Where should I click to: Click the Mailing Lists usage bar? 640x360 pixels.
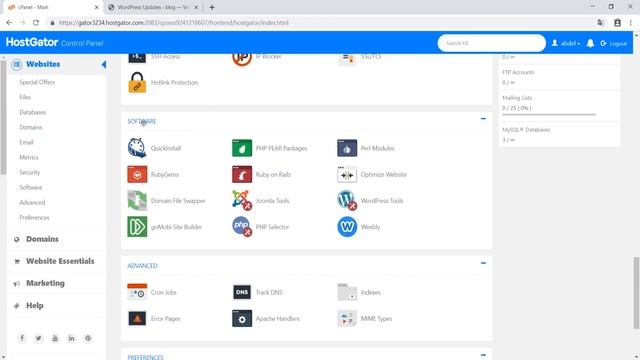pos(549,115)
